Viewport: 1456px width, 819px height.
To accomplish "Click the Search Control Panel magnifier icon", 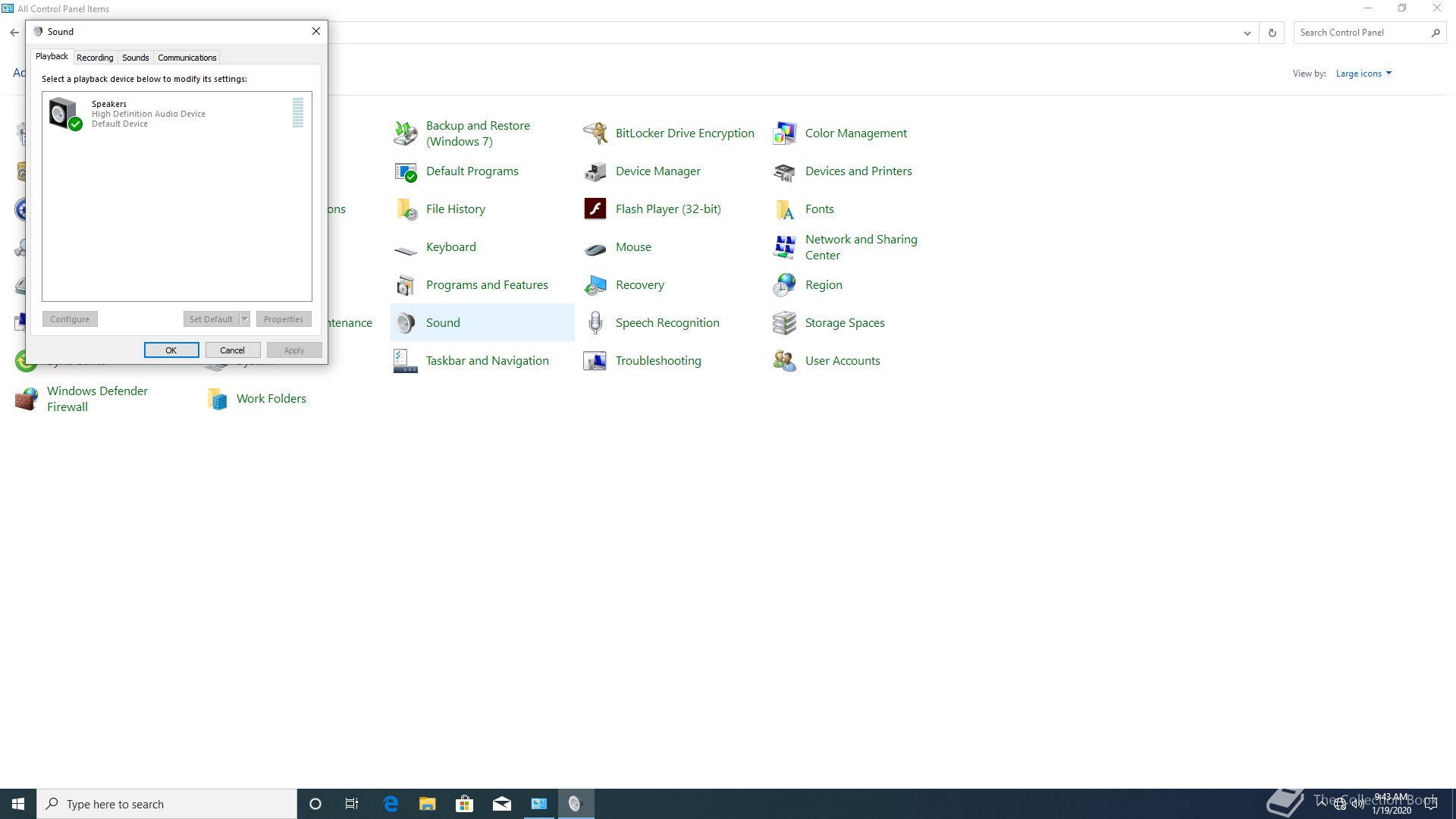I will coord(1436,33).
